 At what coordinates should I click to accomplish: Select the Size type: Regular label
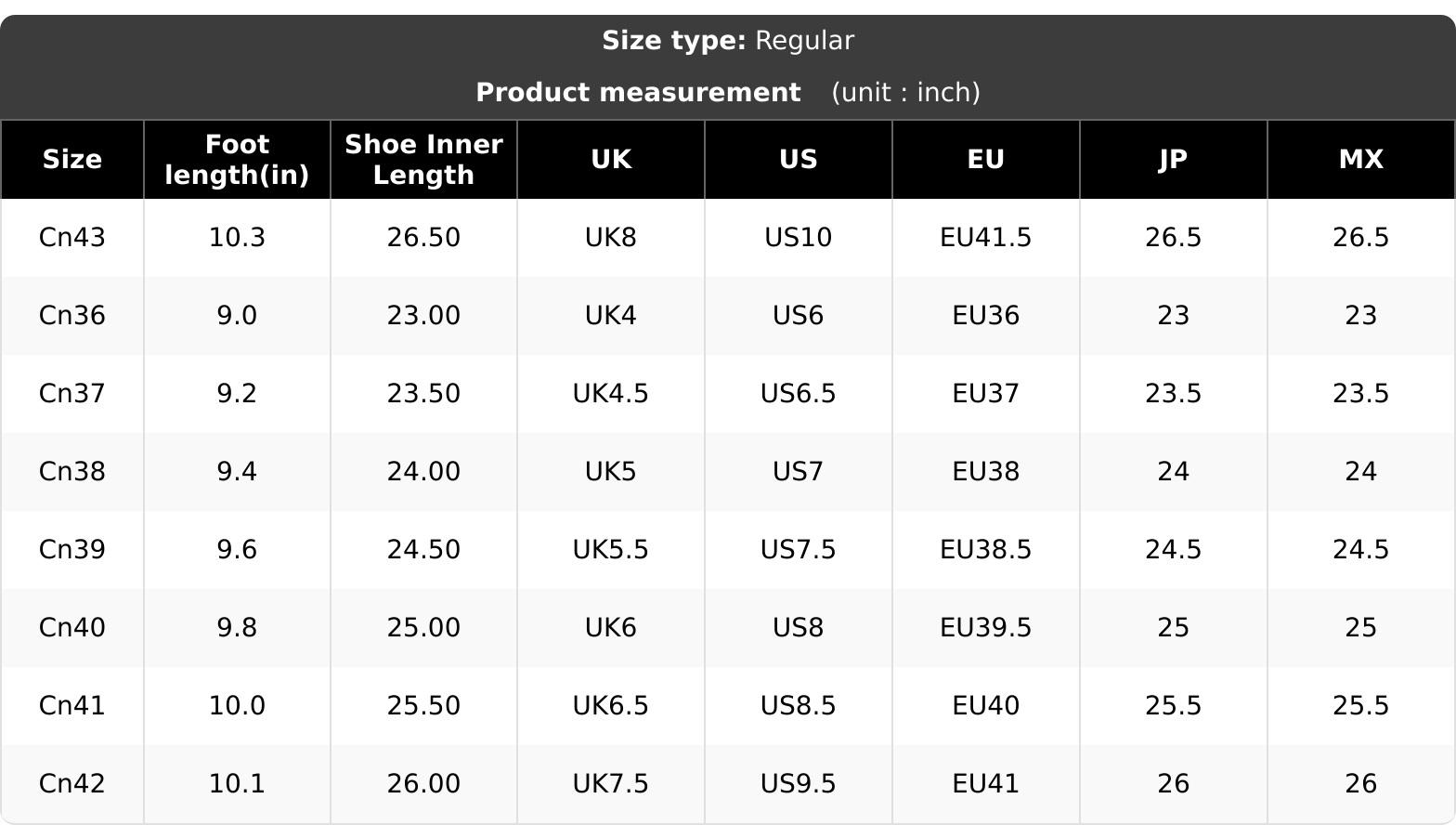(x=728, y=41)
